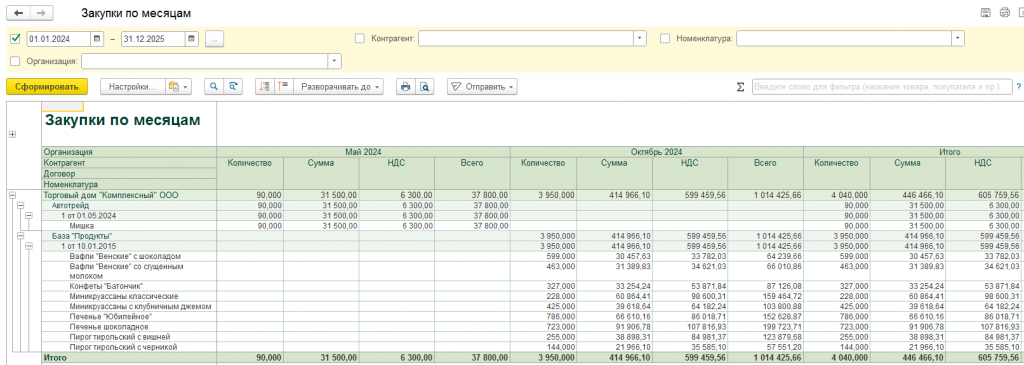The width and height of the screenshot is (1024, 365).
Task: Collapse the Торговый дом "Комплексный" ООО group
Action: [12, 195]
